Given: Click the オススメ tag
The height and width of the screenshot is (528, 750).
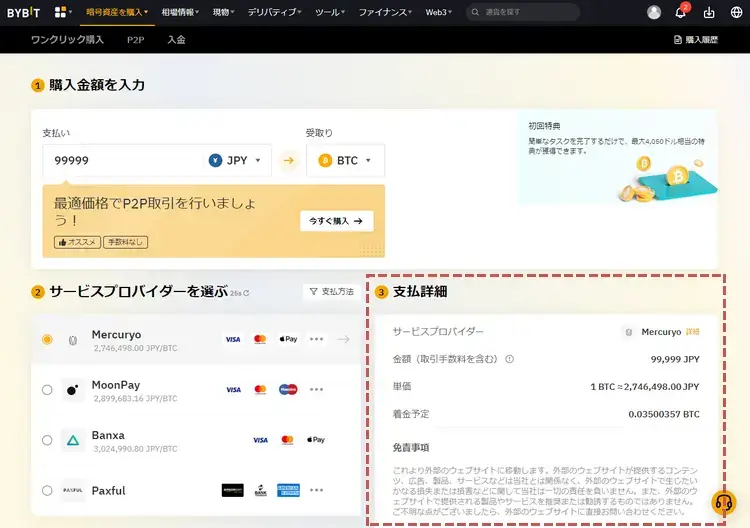Looking at the screenshot, I should click(x=77, y=242).
